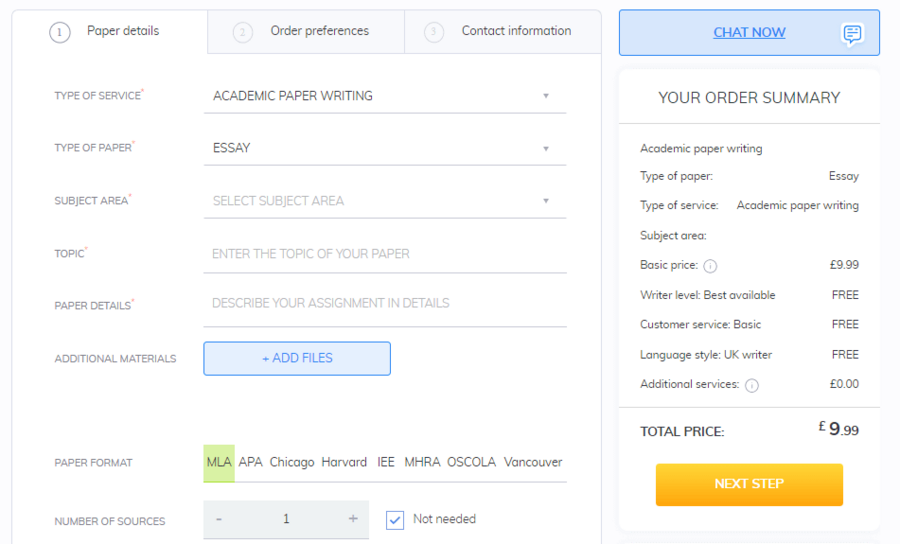The image size is (900, 544).
Task: Open the Chat Now link
Action: point(749,33)
